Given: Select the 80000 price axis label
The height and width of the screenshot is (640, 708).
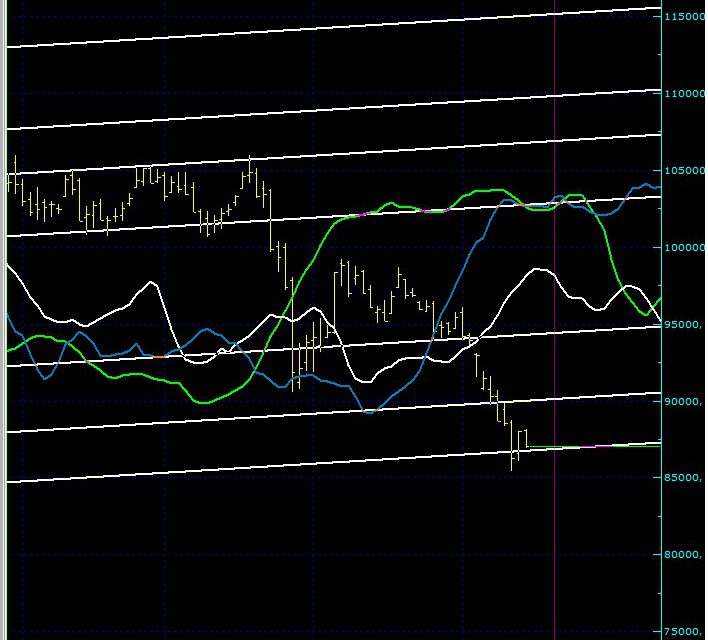Looking at the screenshot, I should pos(683,555).
